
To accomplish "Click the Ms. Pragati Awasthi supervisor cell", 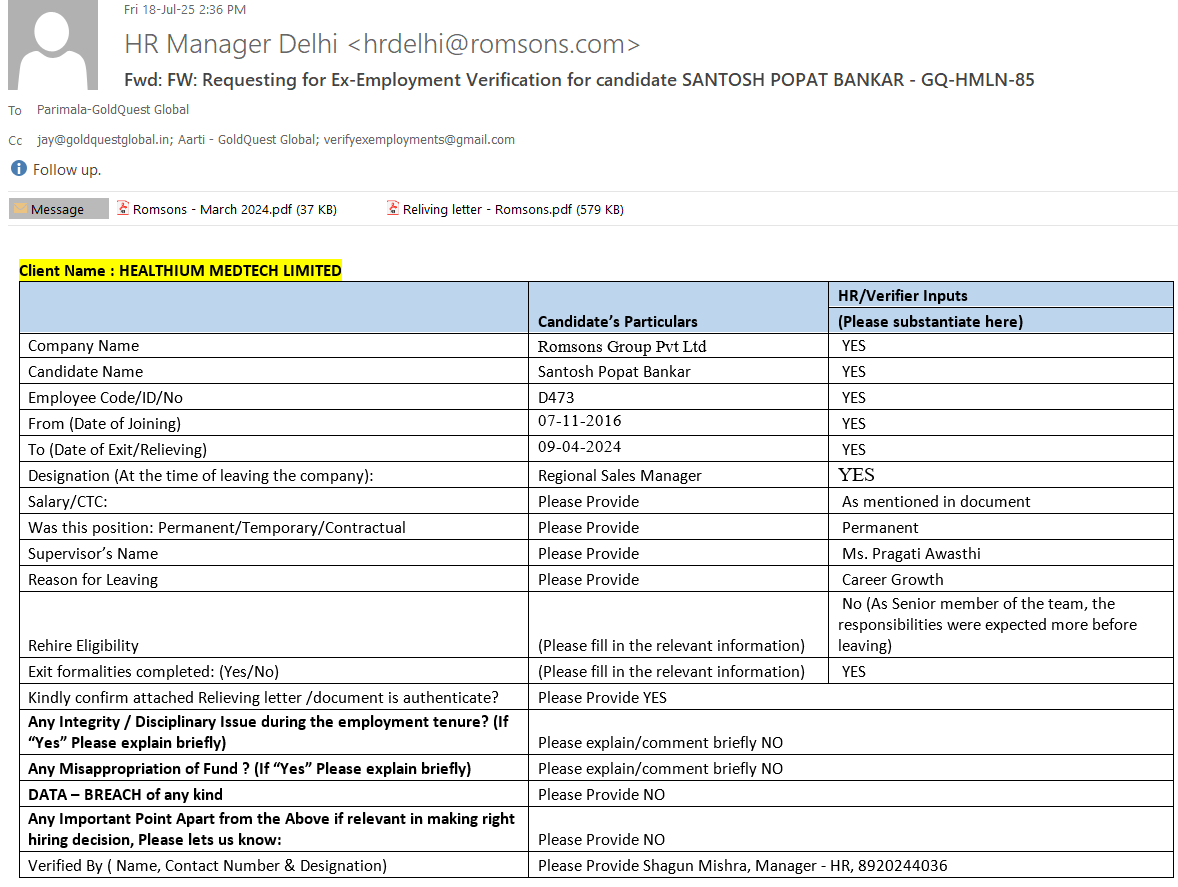I will point(909,553).
